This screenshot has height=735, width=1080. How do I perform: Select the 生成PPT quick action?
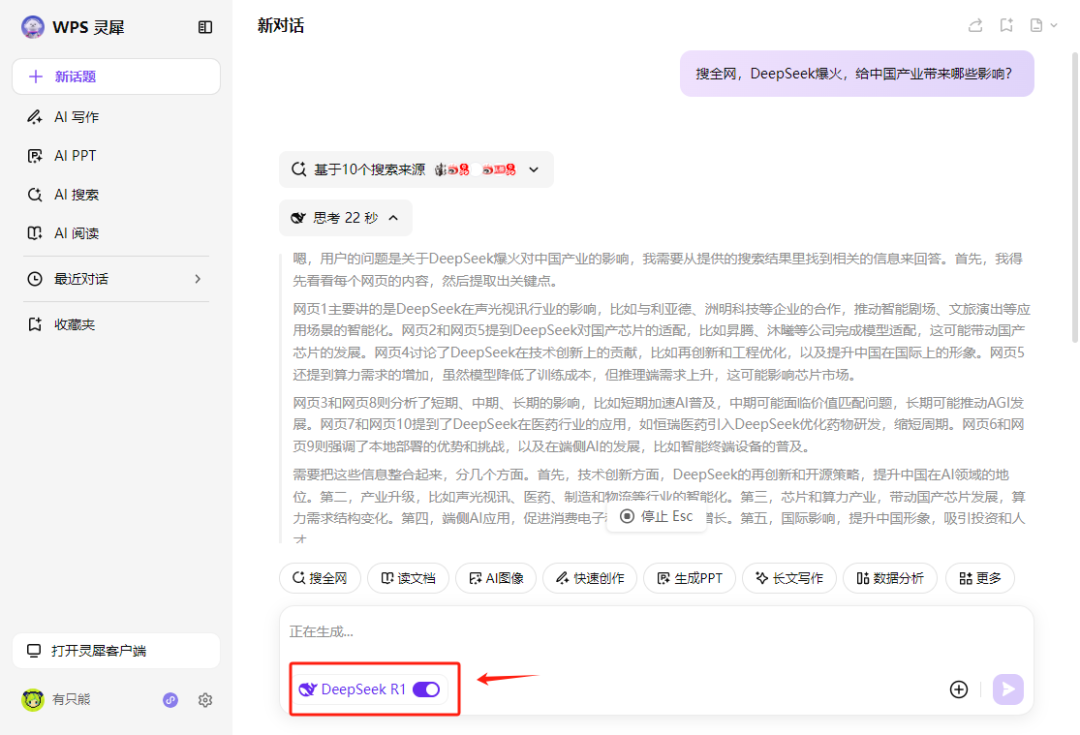tap(689, 578)
